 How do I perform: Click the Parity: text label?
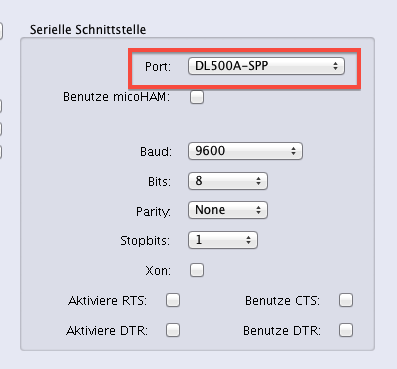pos(153,212)
